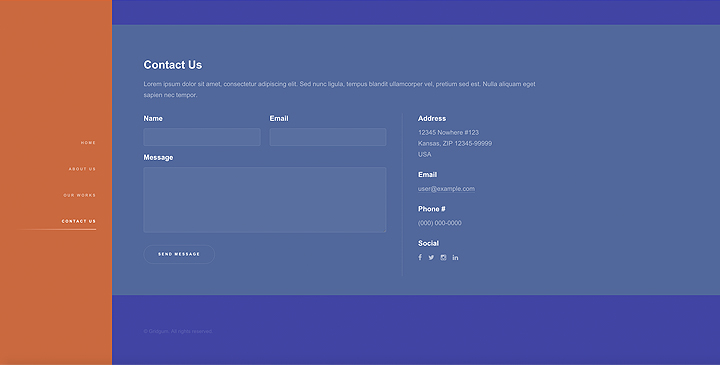
Task: Click the Lorem ipsum intro paragraph
Action: [339, 90]
